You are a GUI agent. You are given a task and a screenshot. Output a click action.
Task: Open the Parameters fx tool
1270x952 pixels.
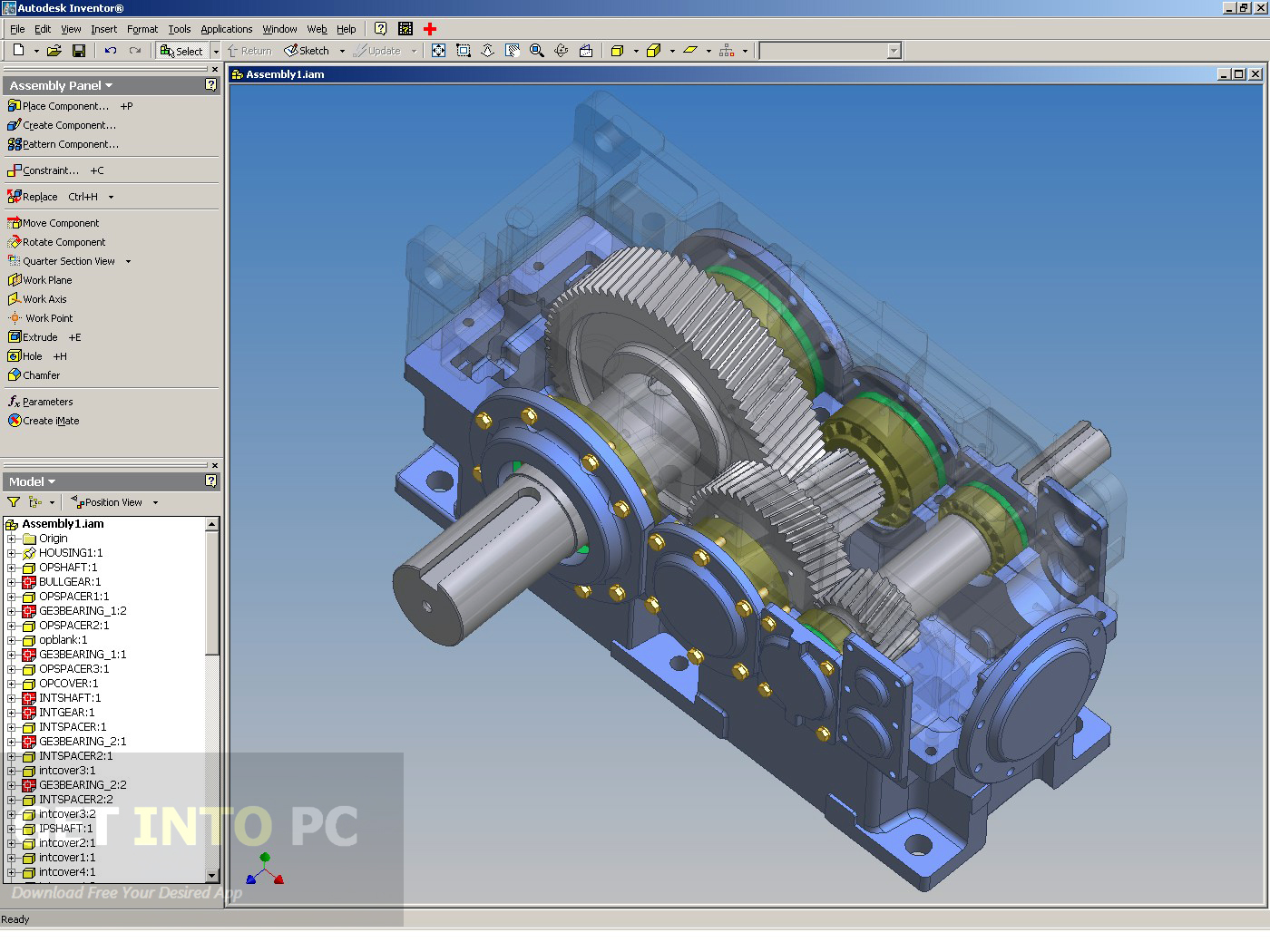coord(40,402)
